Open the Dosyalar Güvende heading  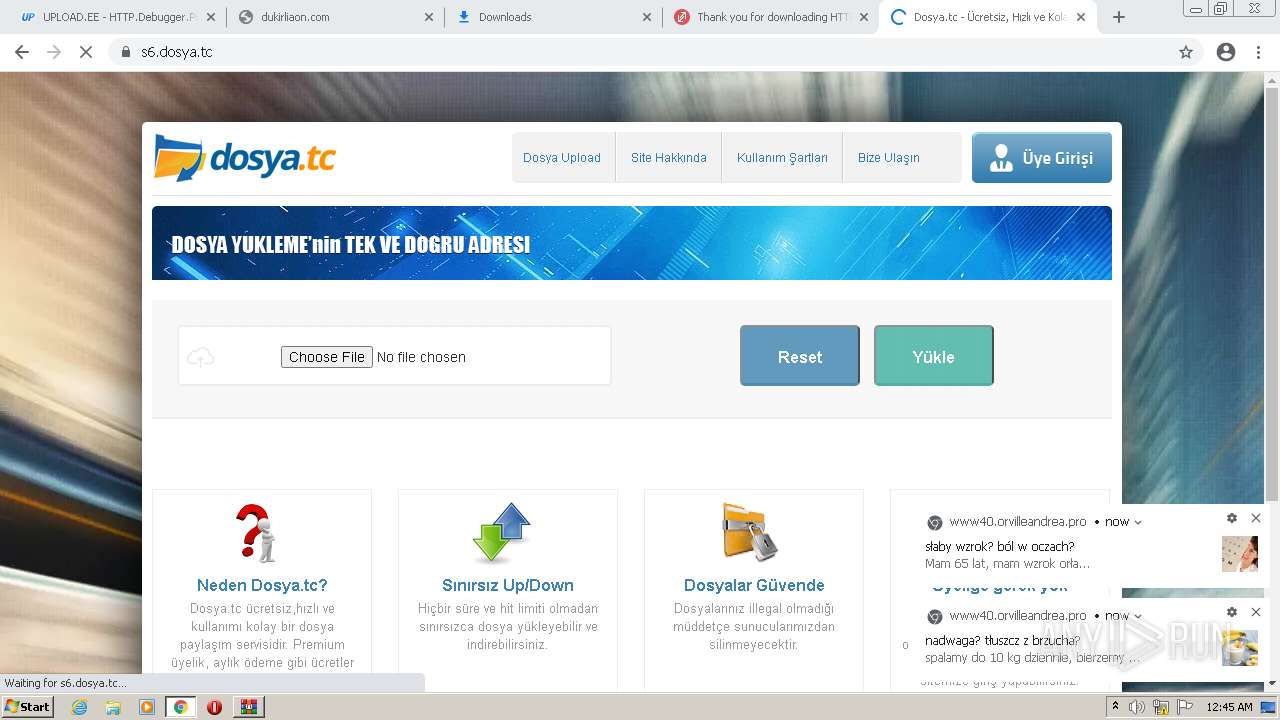pyautogui.click(x=754, y=586)
